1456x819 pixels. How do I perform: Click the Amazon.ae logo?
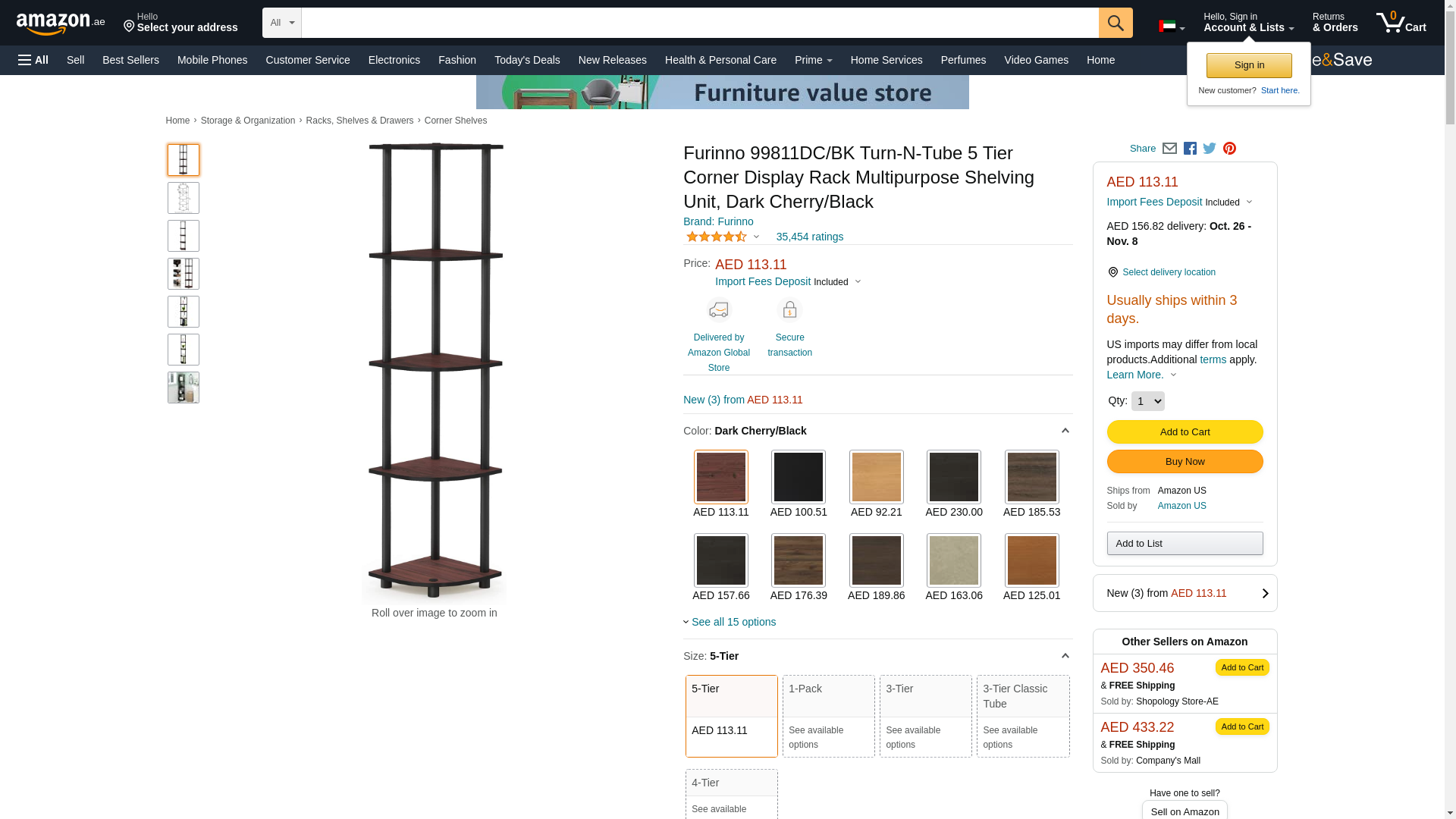pos(61,24)
